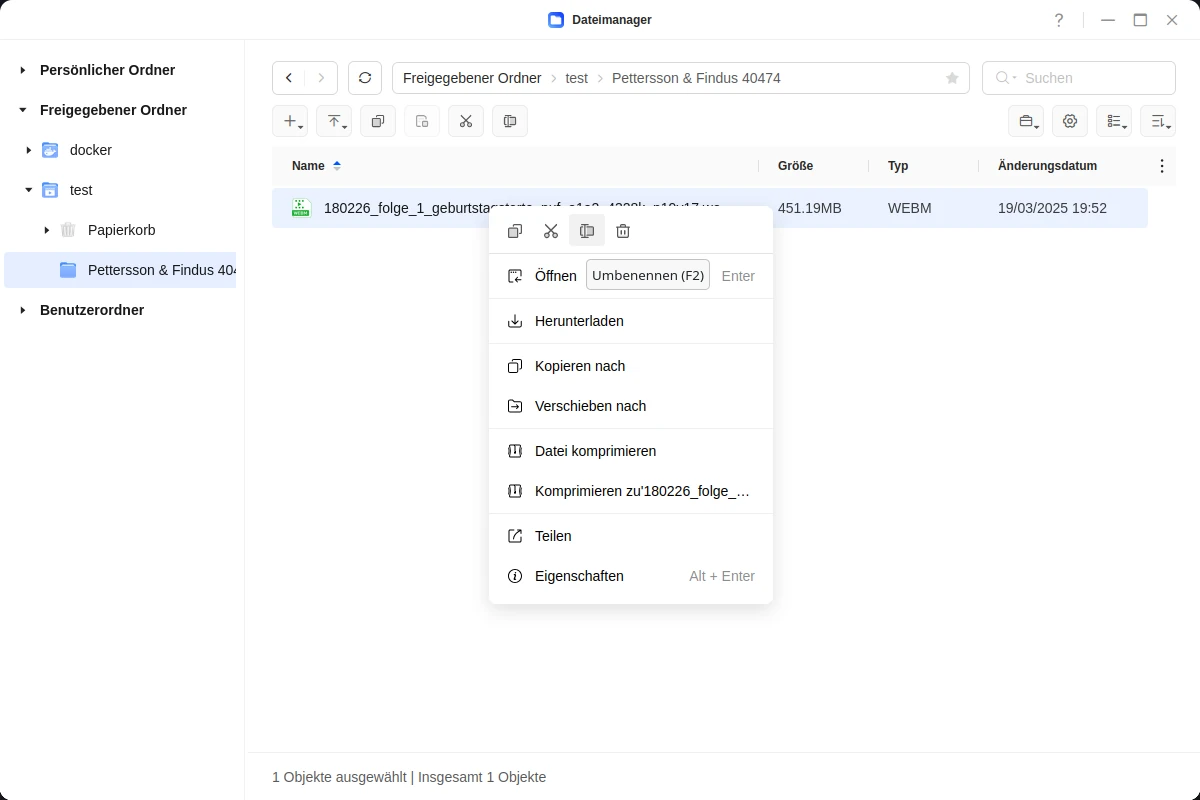
Task: Sort by the Name column header
Action: (308, 166)
